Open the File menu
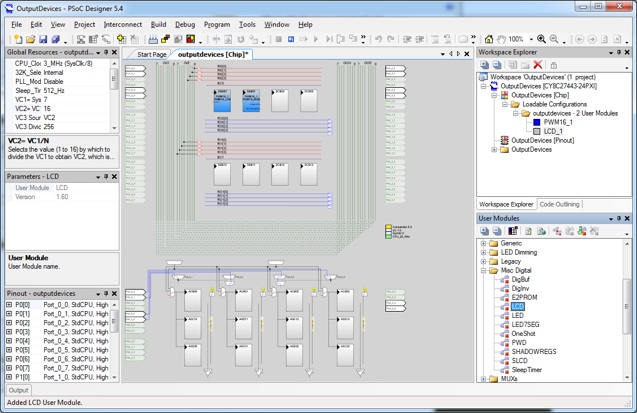637x413 pixels. [x=17, y=24]
